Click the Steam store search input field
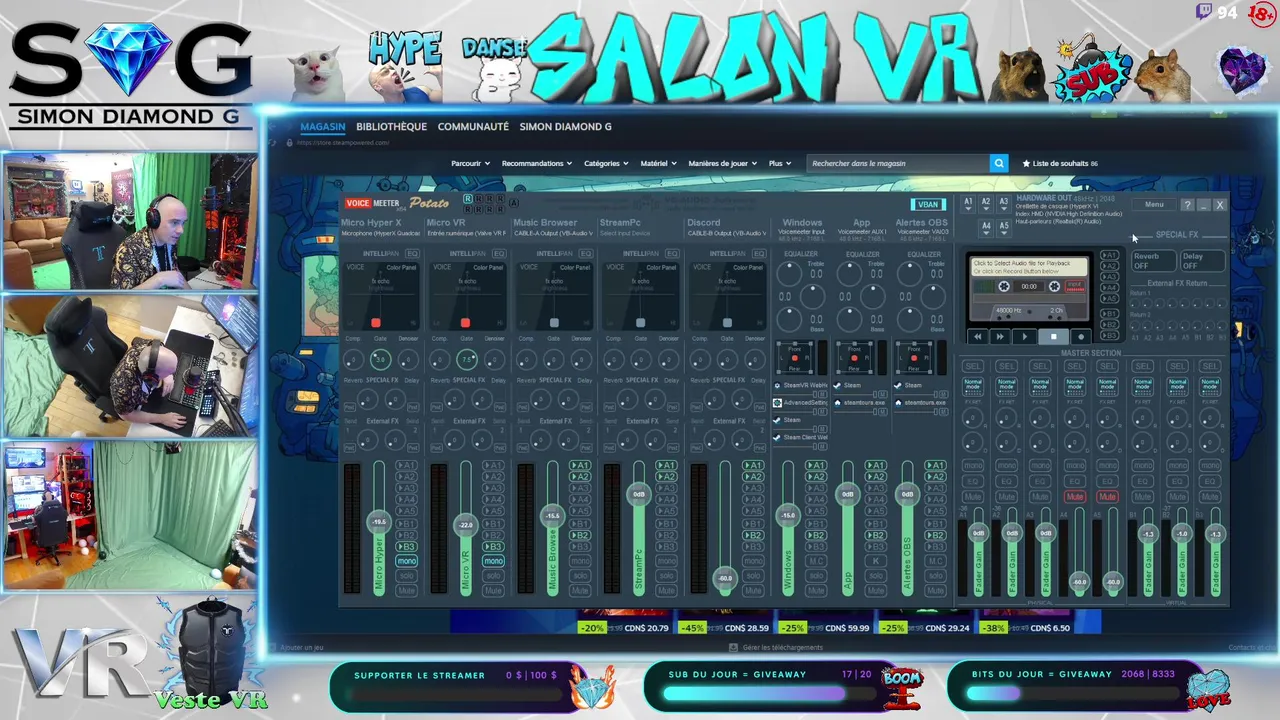1280x720 pixels. (898, 163)
